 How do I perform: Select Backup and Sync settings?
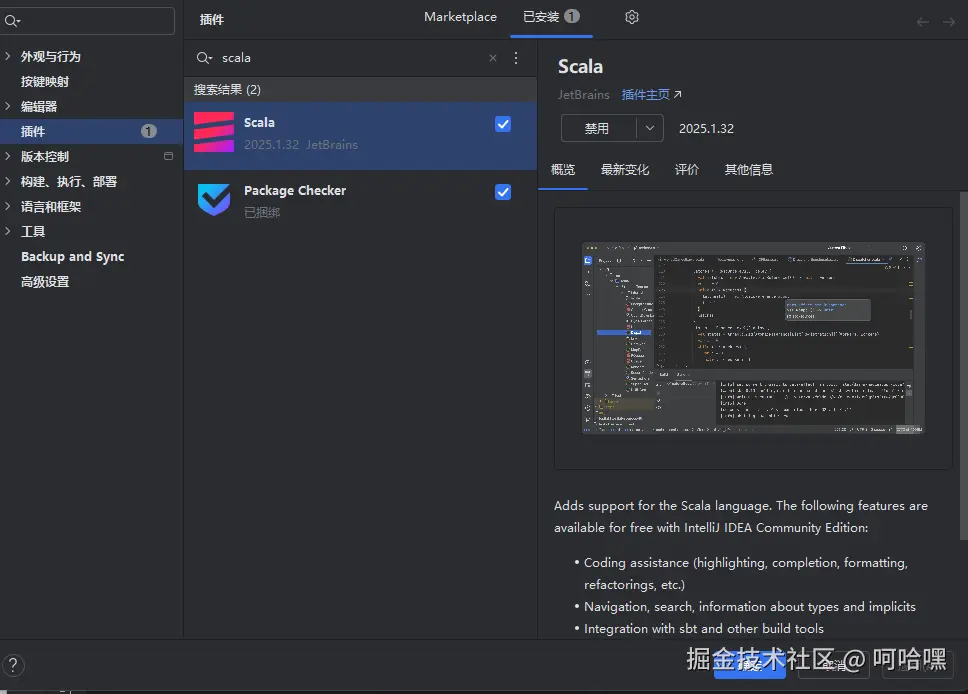coord(72,257)
